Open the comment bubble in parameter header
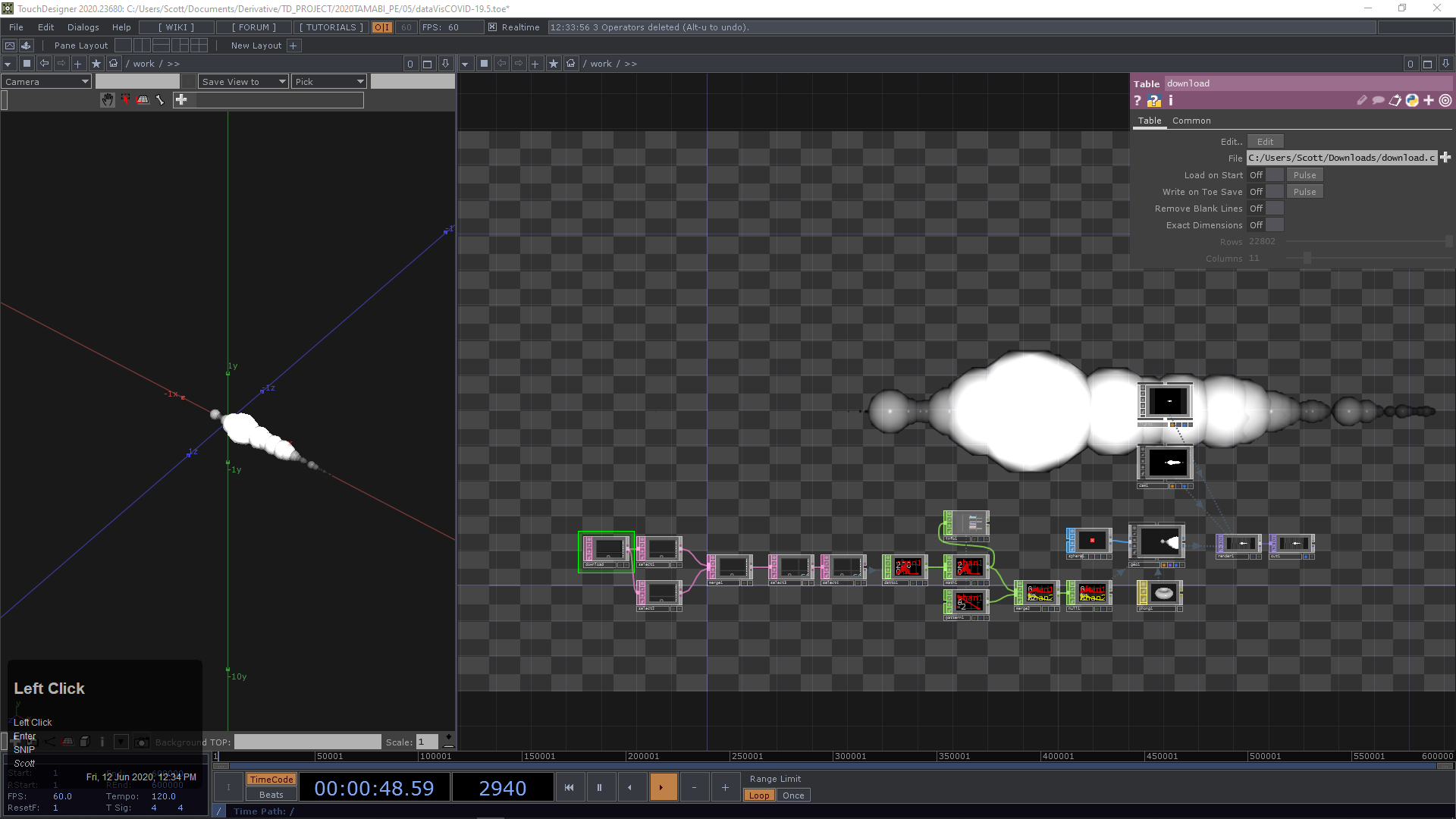Image resolution: width=1456 pixels, height=819 pixels. click(1379, 101)
